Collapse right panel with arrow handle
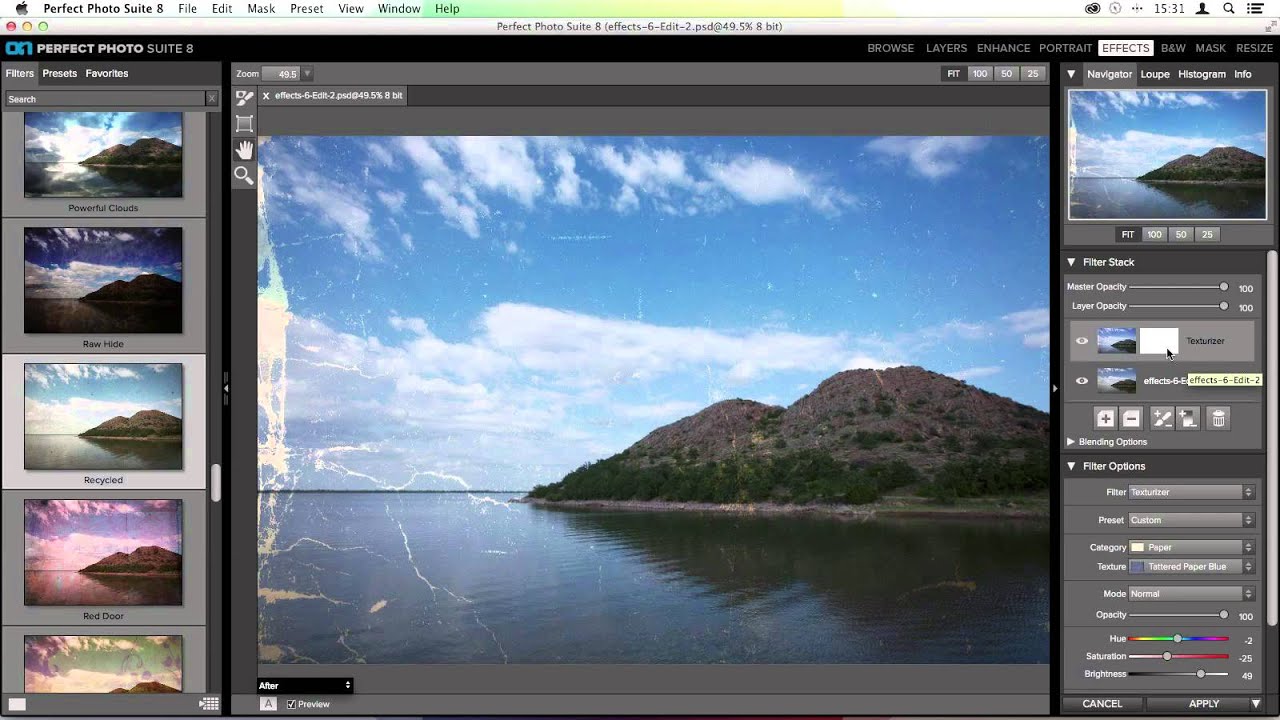 [1055, 388]
